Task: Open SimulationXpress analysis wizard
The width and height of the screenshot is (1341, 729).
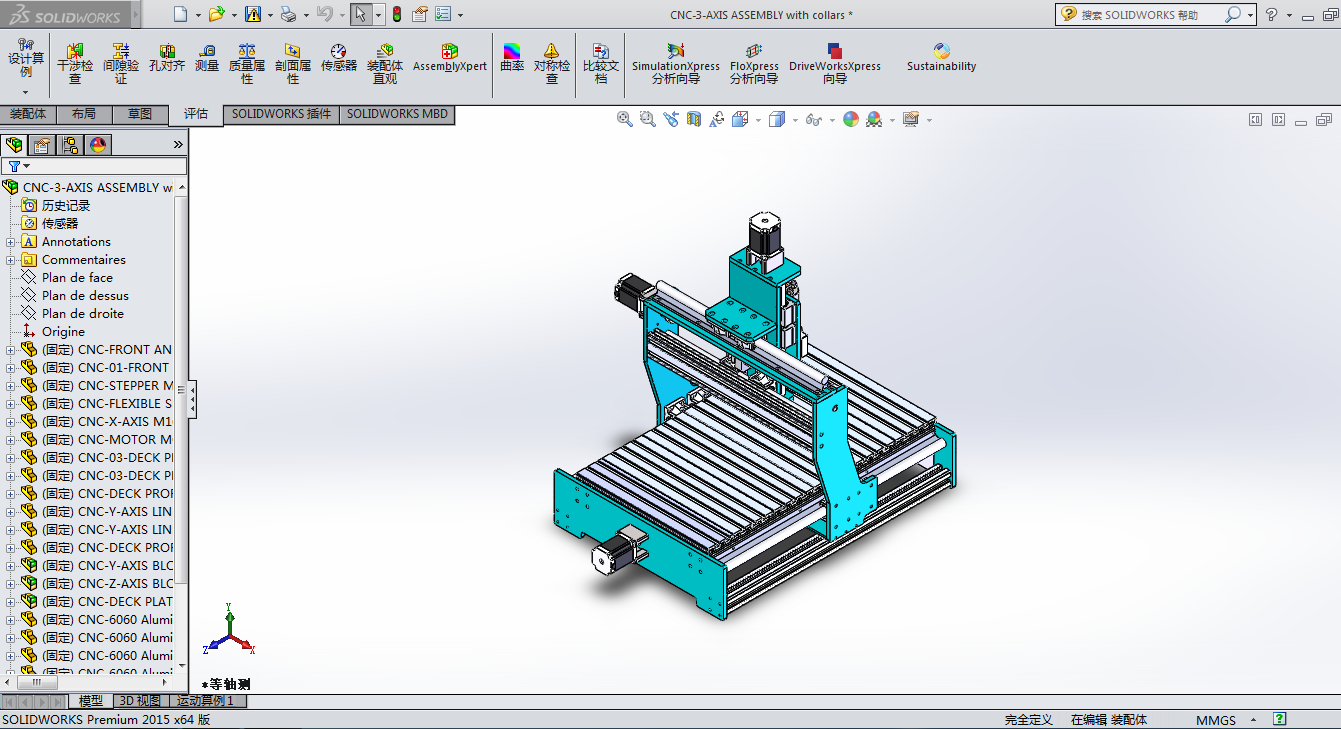Action: pyautogui.click(x=676, y=51)
